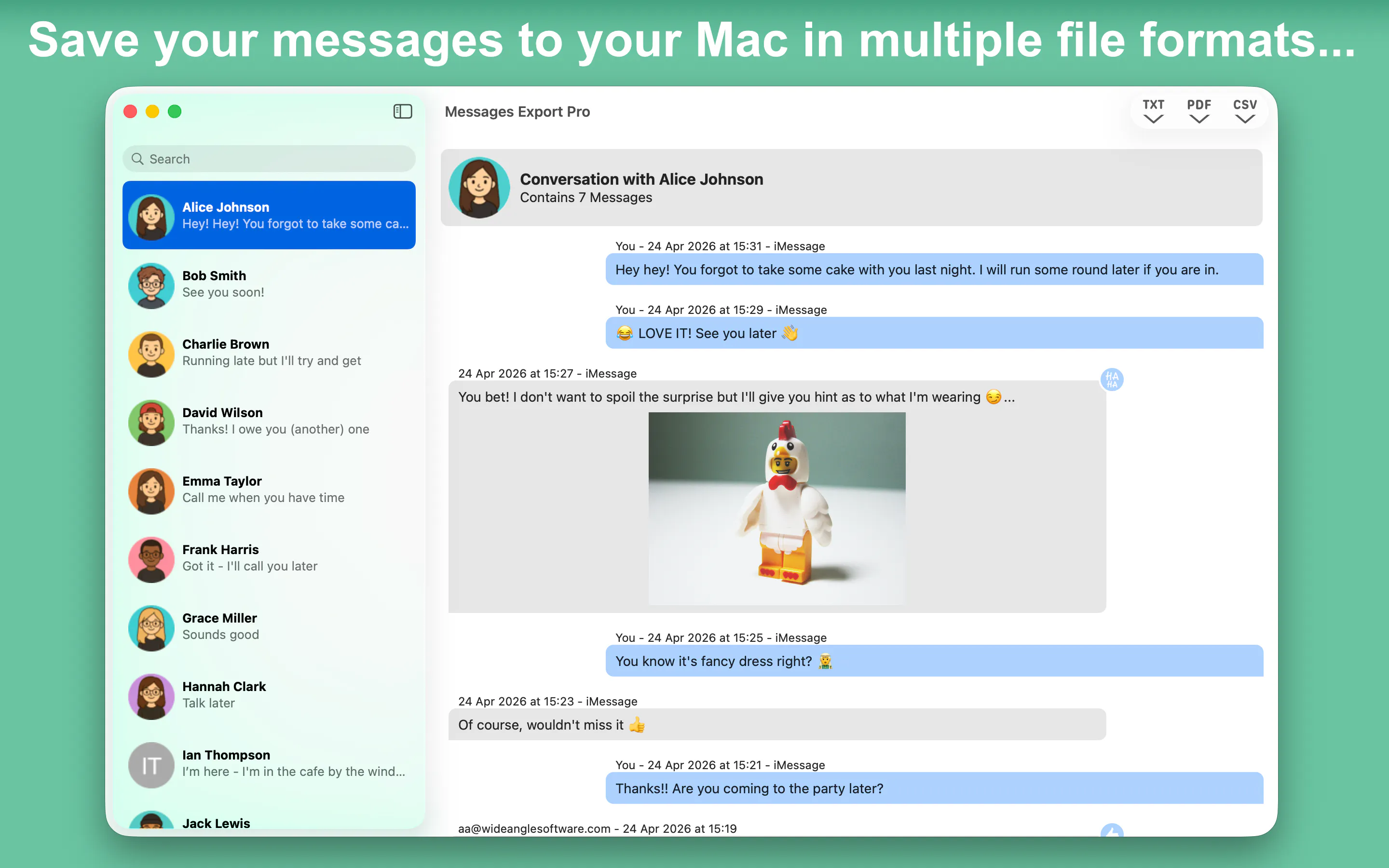Click David Wilson's avatar icon
1389x868 pixels.
[x=151, y=422]
